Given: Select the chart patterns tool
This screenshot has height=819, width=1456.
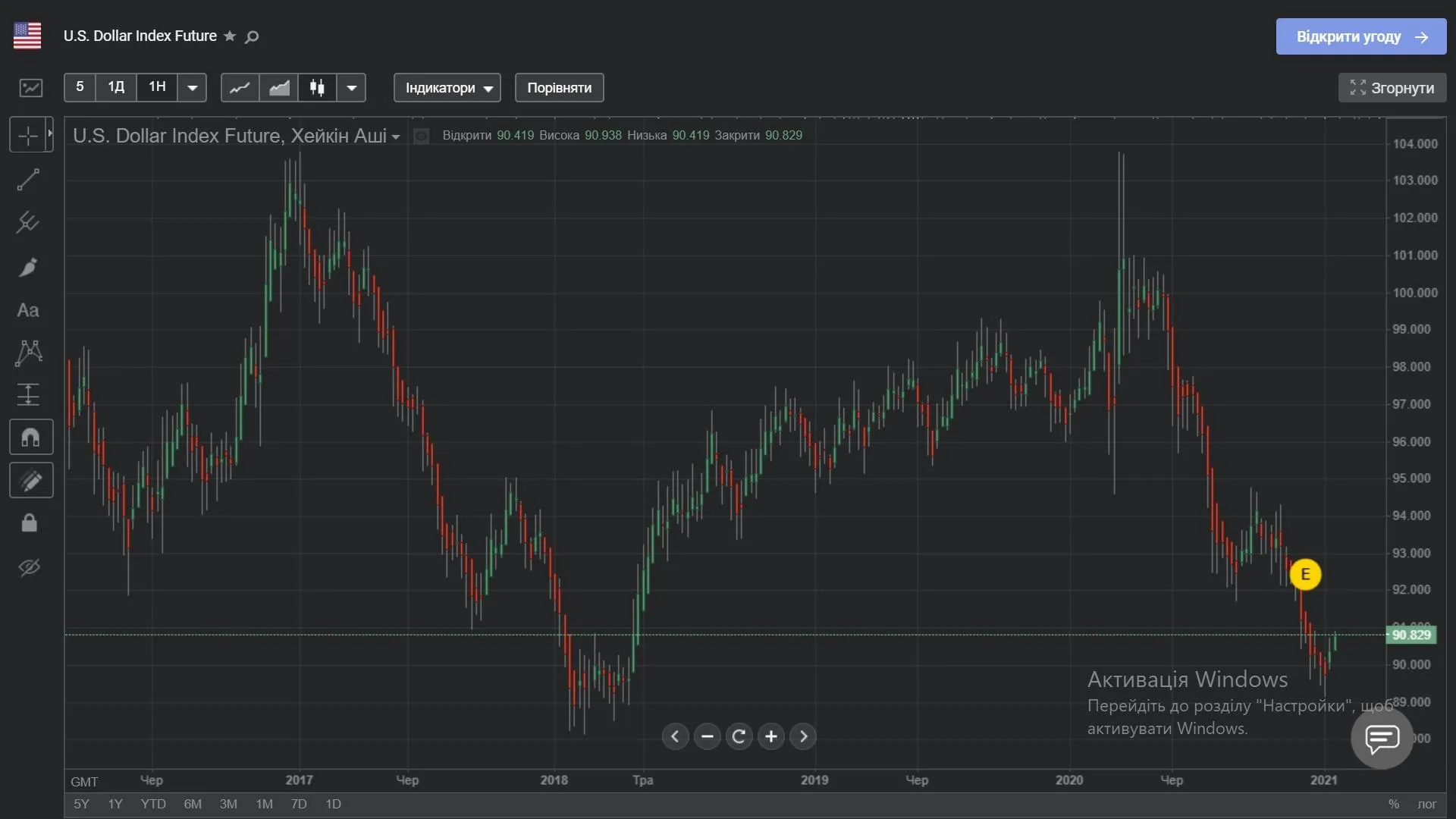Looking at the screenshot, I should [x=29, y=353].
